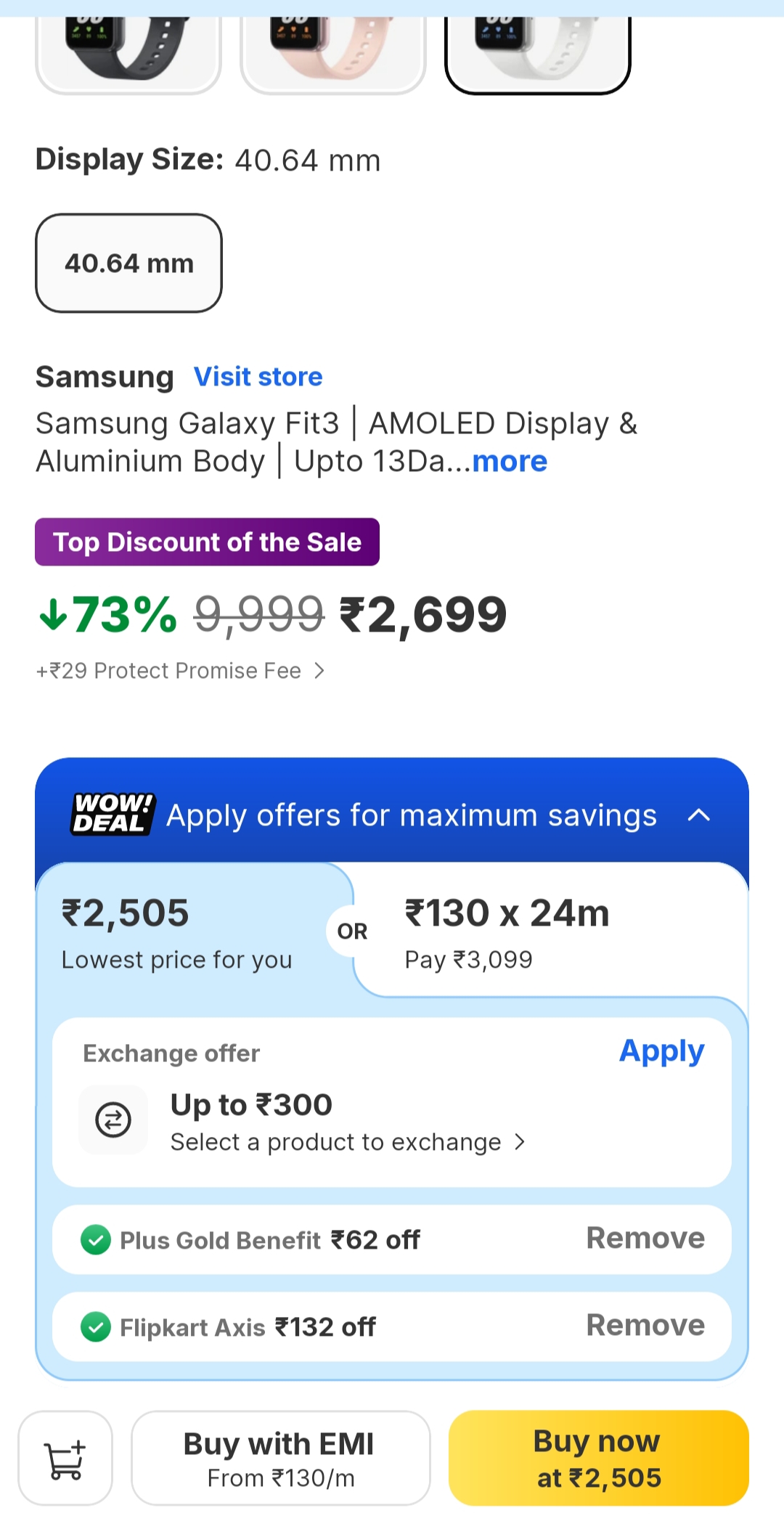Tap Flipkart Axis green checkmark
This screenshot has height=1521, width=784.
pos(96,1327)
